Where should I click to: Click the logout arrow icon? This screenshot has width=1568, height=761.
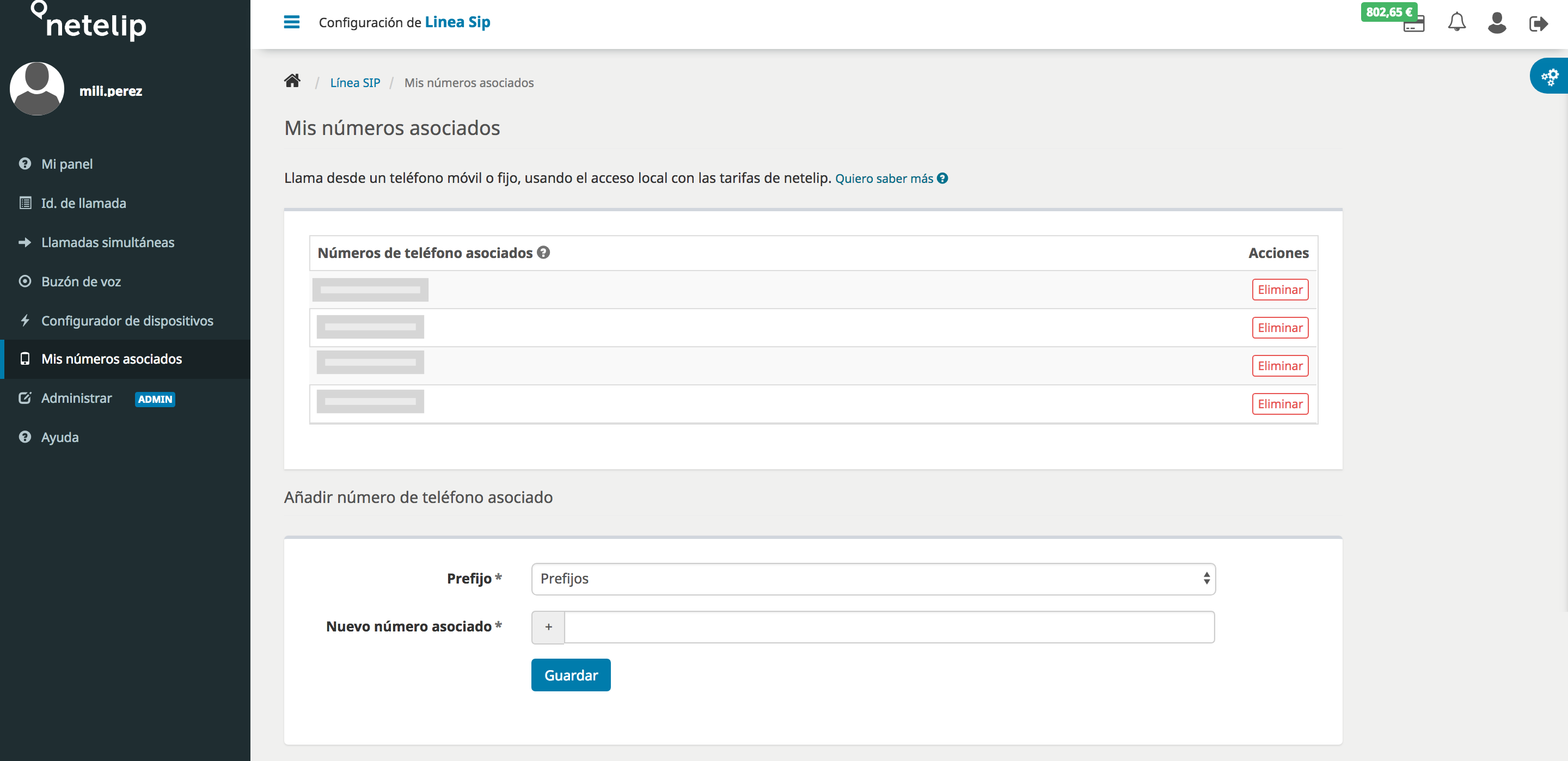coord(1538,24)
